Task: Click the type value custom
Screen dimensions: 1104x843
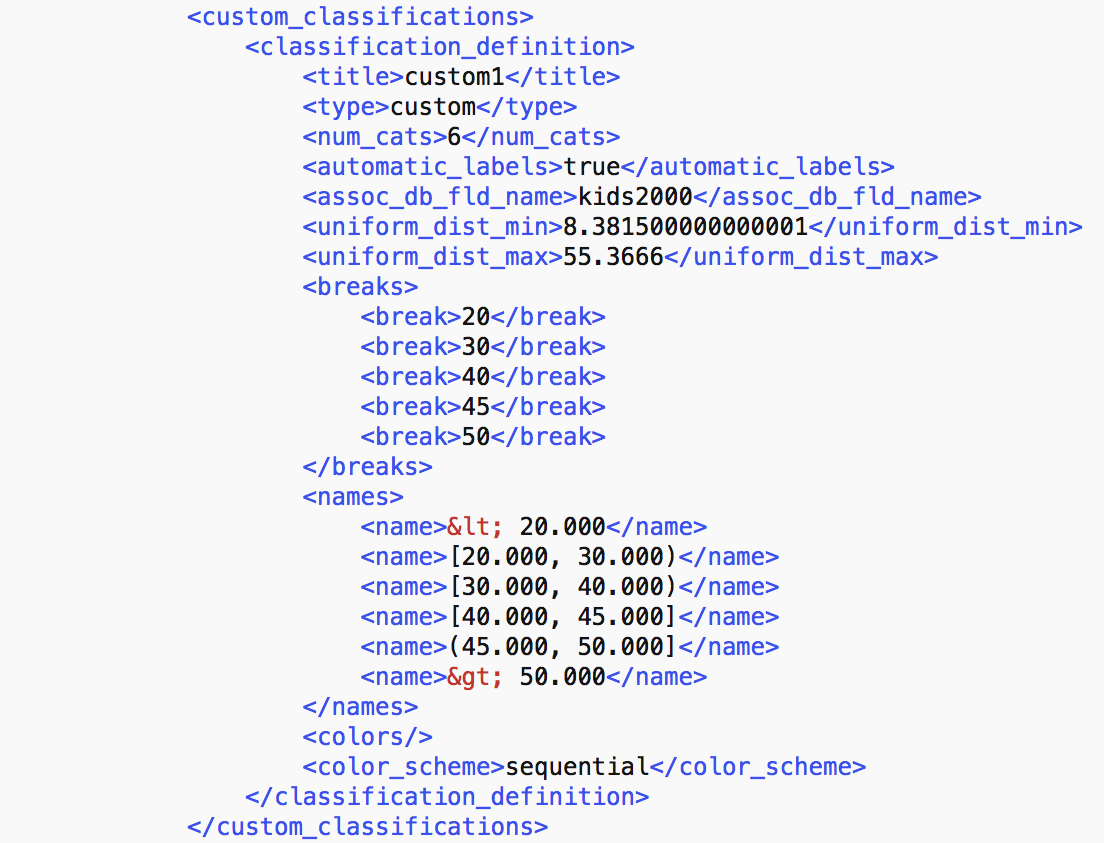Action: (433, 107)
